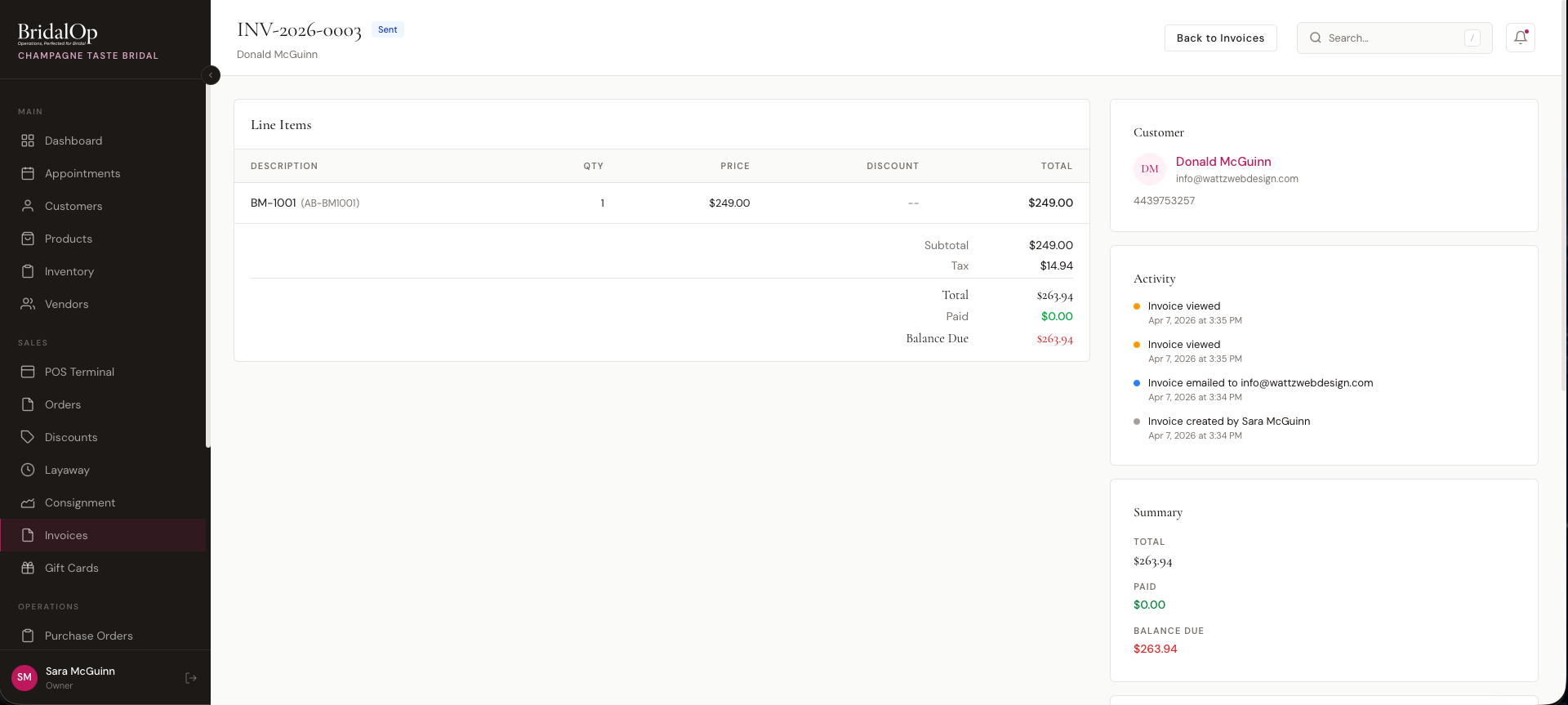Collapse the sidebar with chevron button

[x=211, y=75]
